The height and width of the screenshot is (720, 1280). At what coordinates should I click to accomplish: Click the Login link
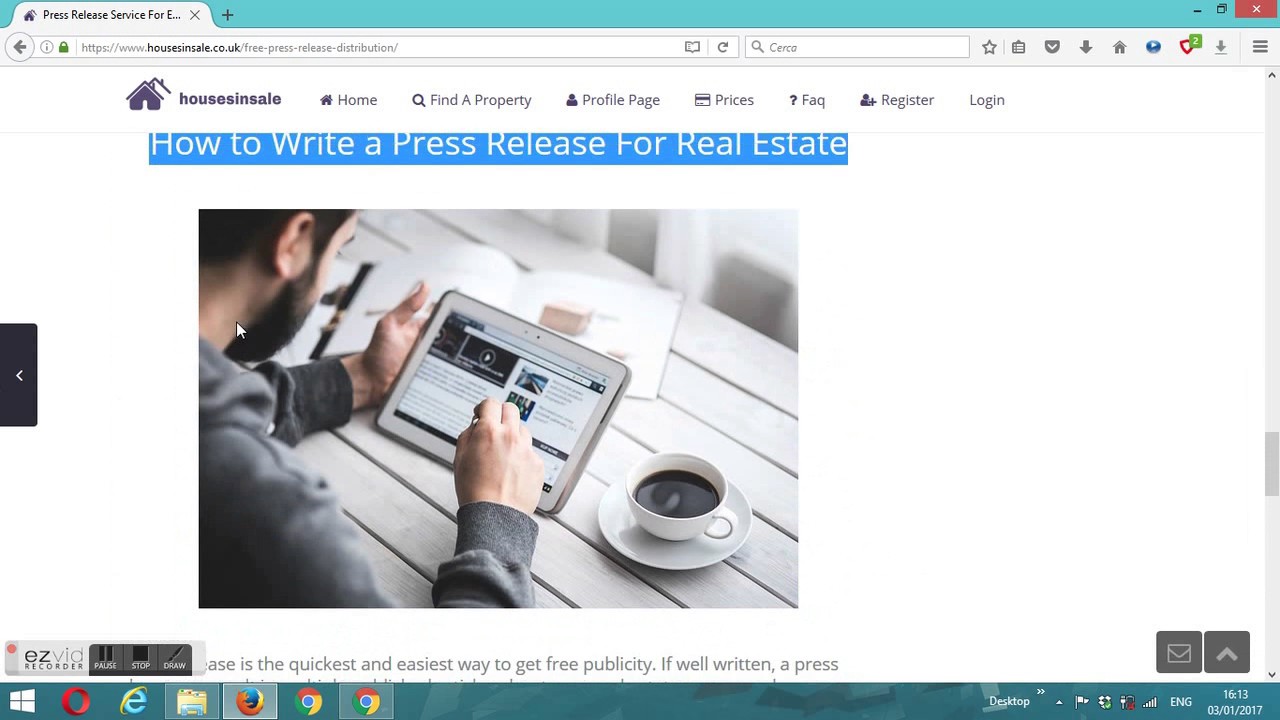987,100
